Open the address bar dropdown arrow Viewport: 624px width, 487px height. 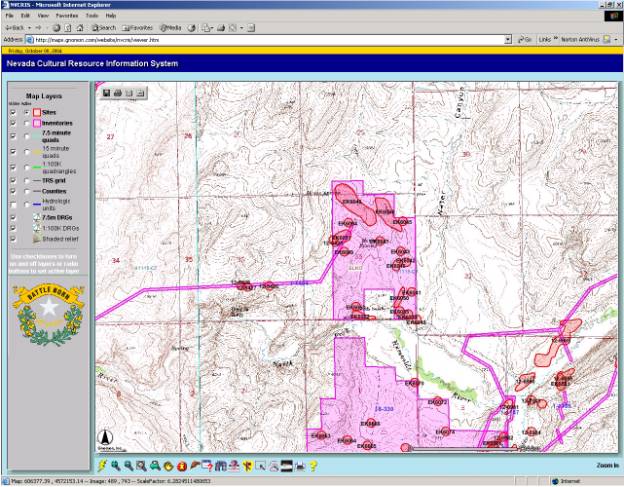(x=510, y=39)
